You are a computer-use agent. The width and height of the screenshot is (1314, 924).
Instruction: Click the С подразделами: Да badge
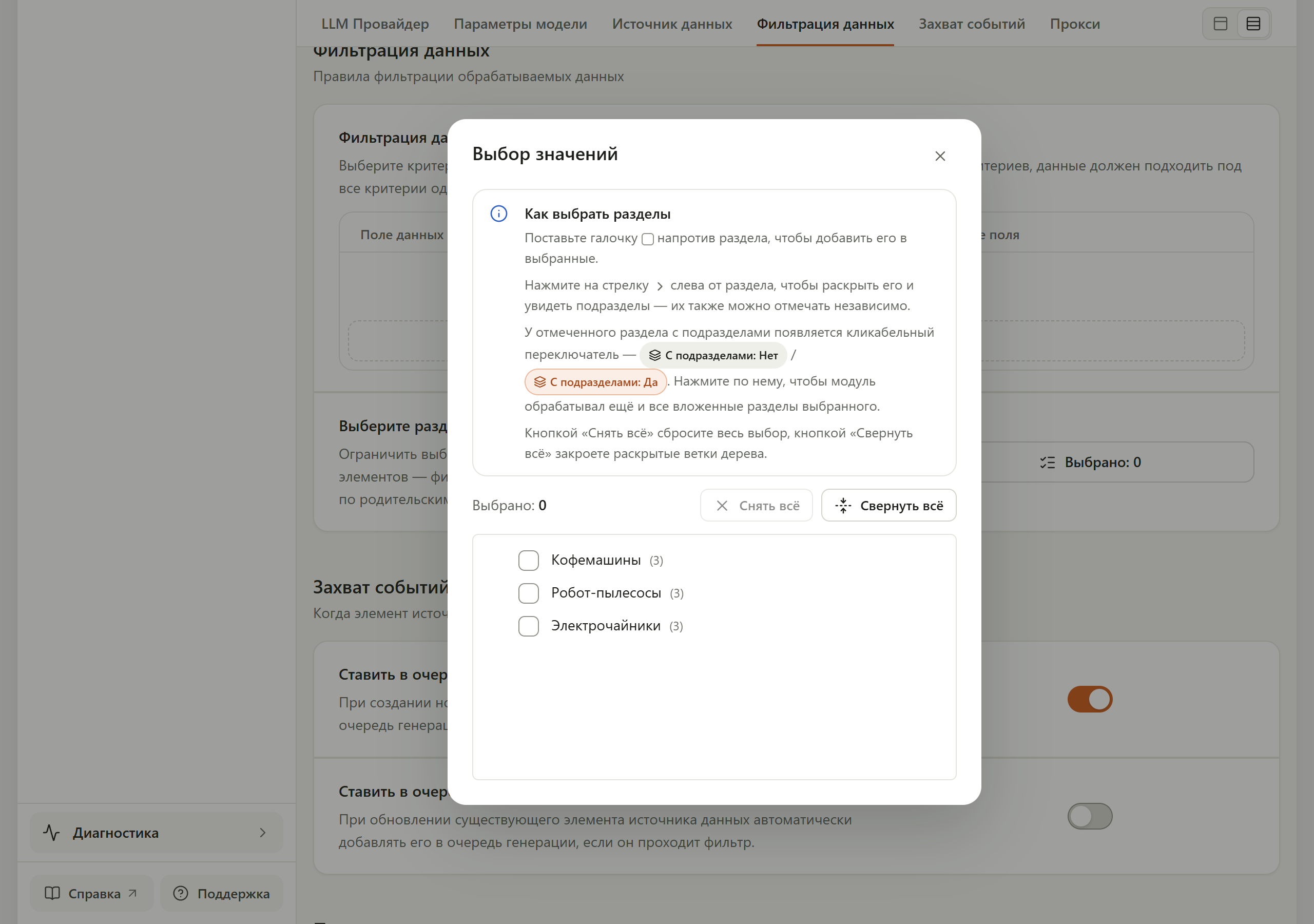pyautogui.click(x=596, y=382)
